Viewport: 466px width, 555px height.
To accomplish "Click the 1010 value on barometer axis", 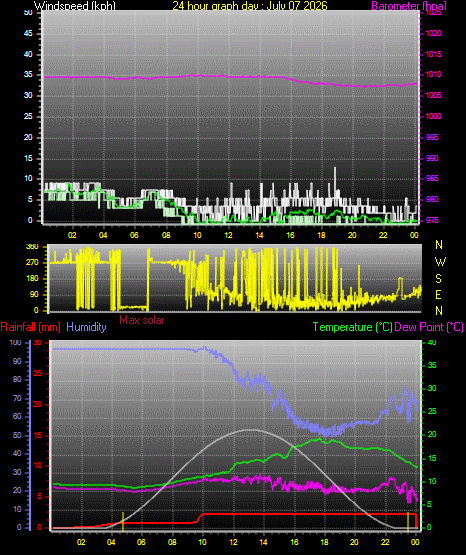I will [433, 75].
